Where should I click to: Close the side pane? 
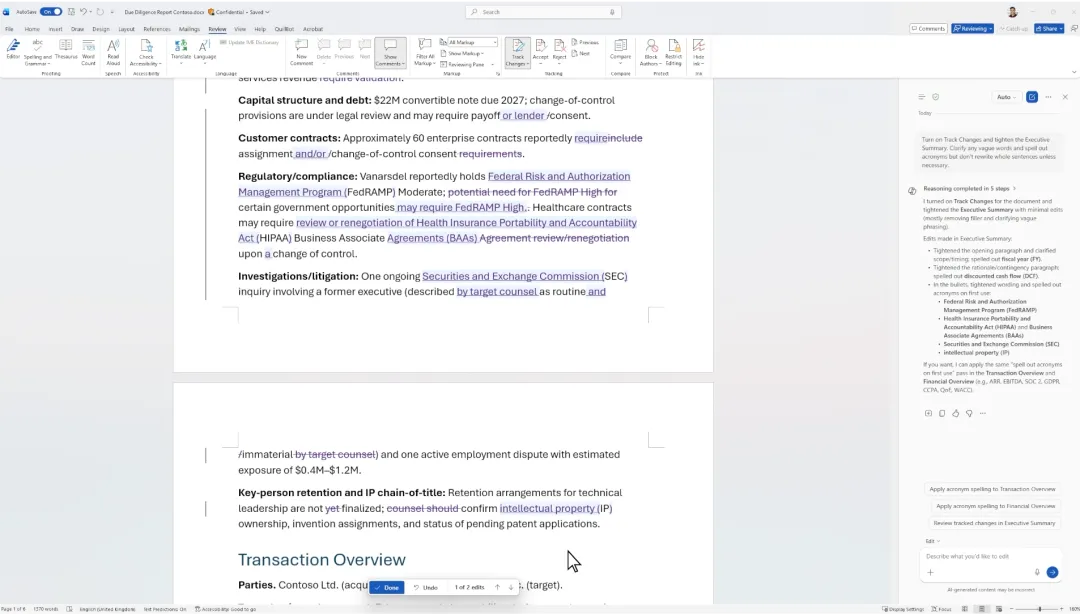tap(1065, 97)
